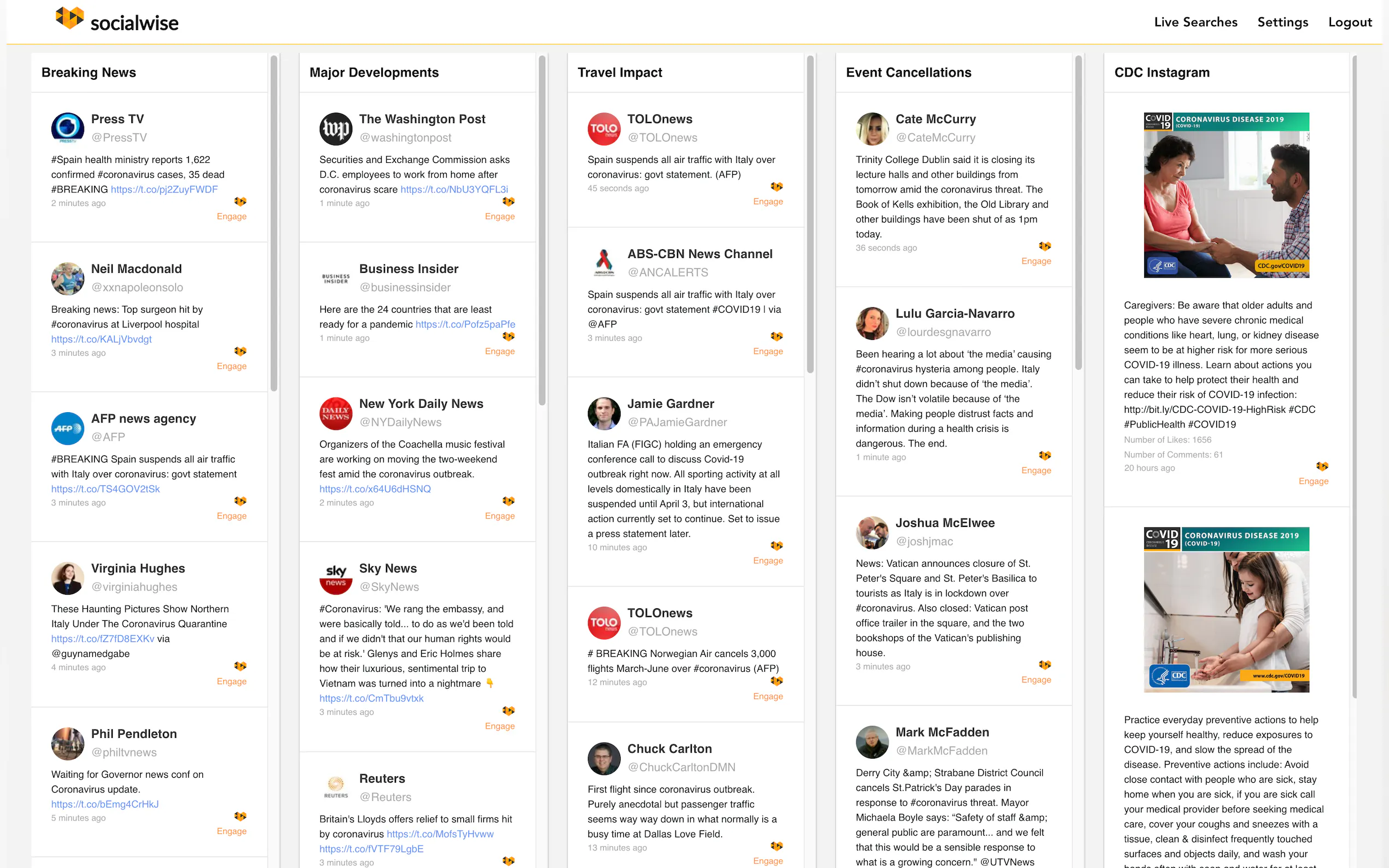Click socialwise icon on Chuck Carlton post

coord(777,846)
